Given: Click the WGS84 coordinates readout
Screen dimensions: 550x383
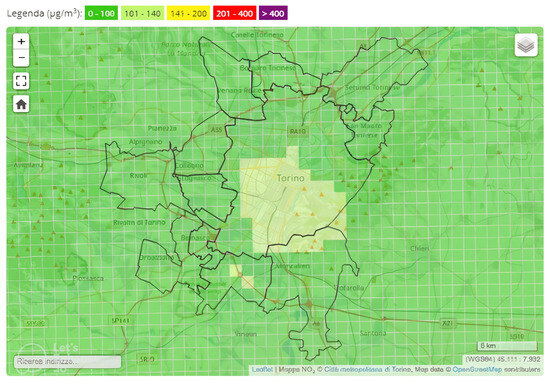Looking at the screenshot, I should (503, 359).
